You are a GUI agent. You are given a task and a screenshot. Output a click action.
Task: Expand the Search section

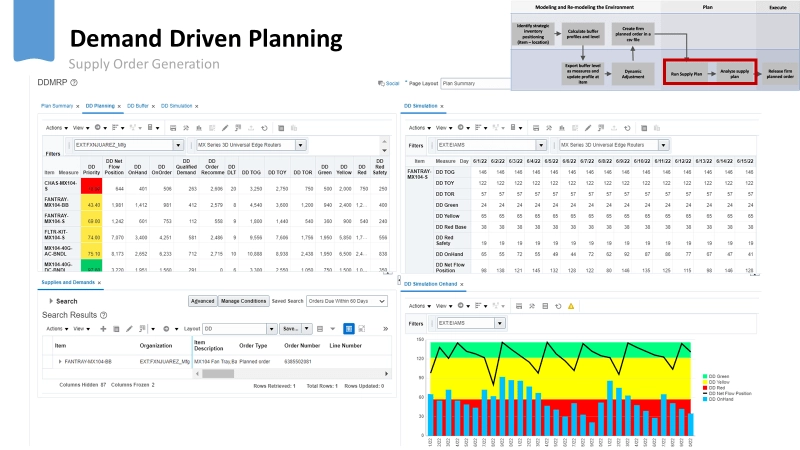pos(50,301)
